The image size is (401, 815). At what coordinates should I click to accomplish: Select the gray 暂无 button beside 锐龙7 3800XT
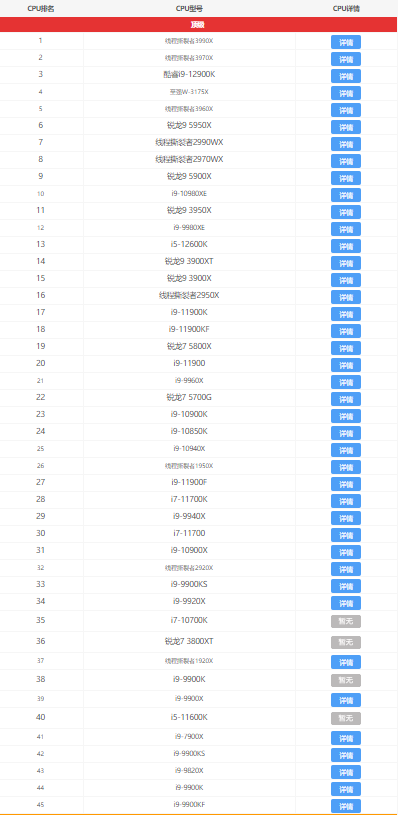coord(345,642)
